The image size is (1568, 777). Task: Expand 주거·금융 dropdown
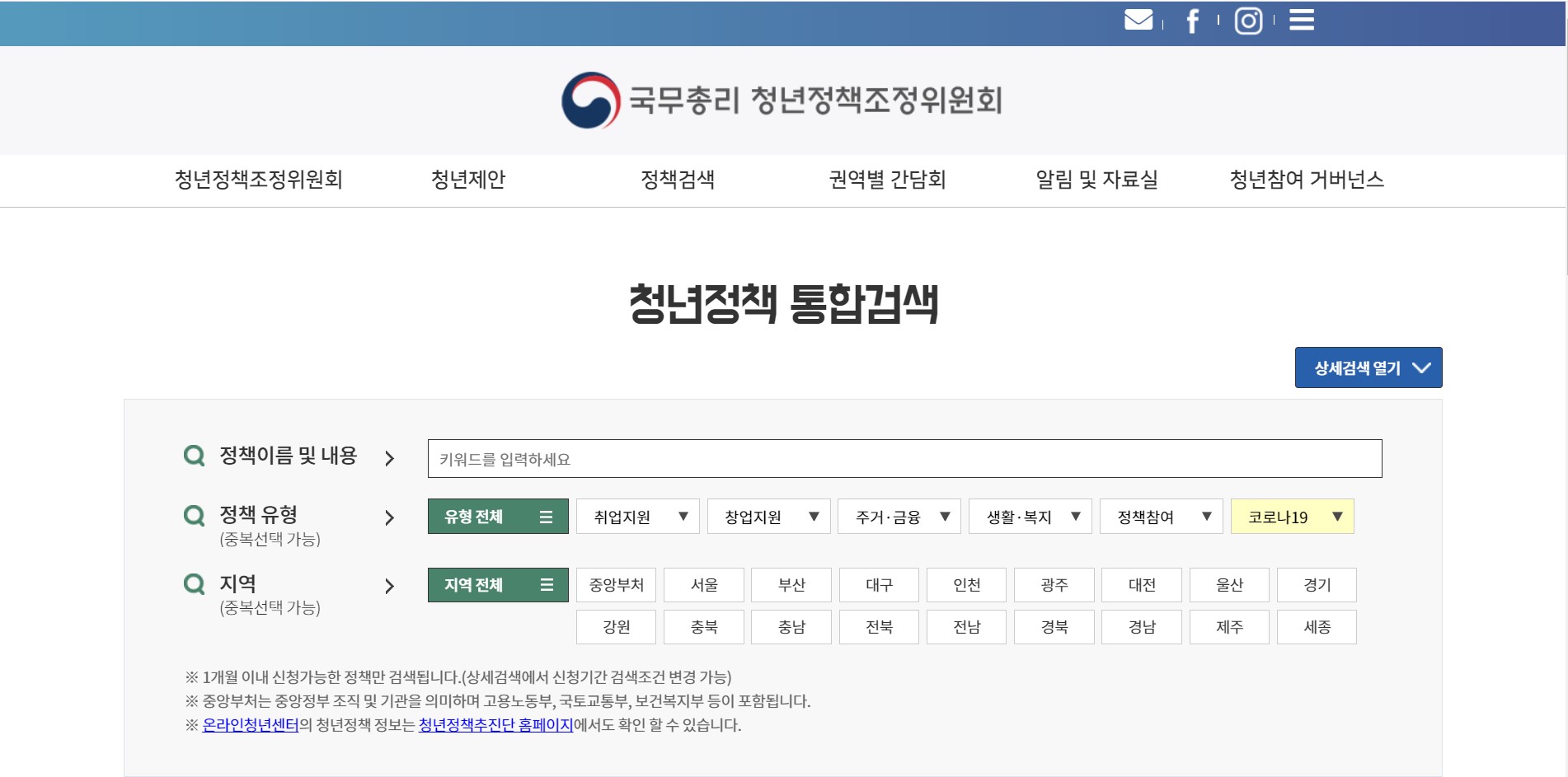899,517
